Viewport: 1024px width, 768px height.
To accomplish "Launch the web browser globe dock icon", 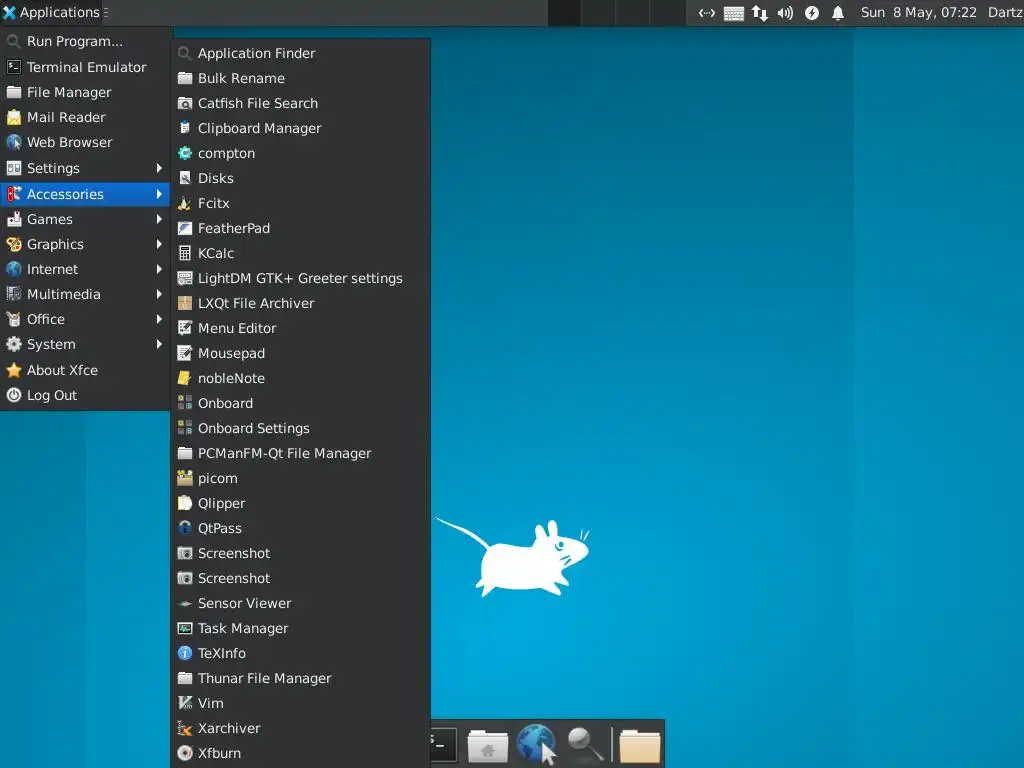I will pos(536,744).
